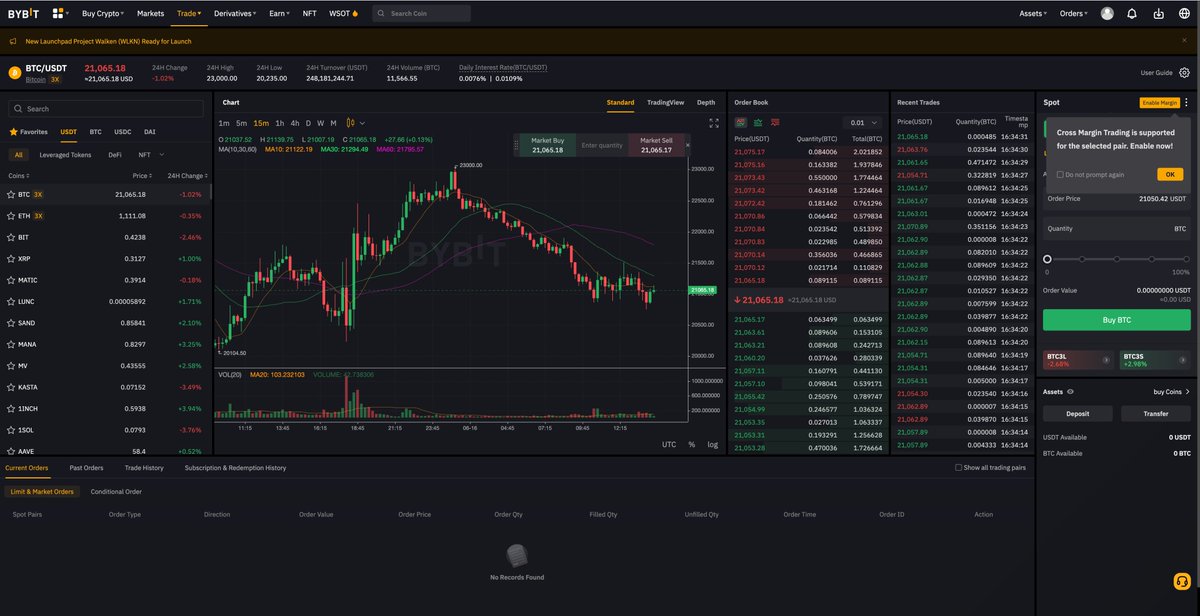Click the coin list Search field
This screenshot has width=1200, height=616.
click(x=107, y=108)
